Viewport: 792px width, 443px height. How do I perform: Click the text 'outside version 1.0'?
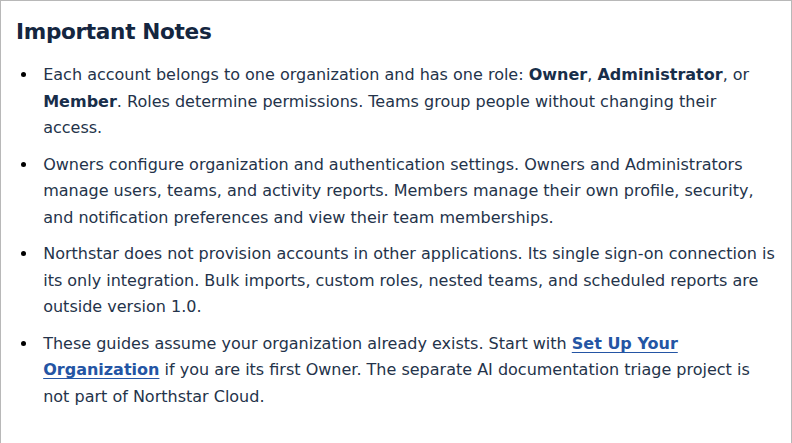tap(120, 307)
